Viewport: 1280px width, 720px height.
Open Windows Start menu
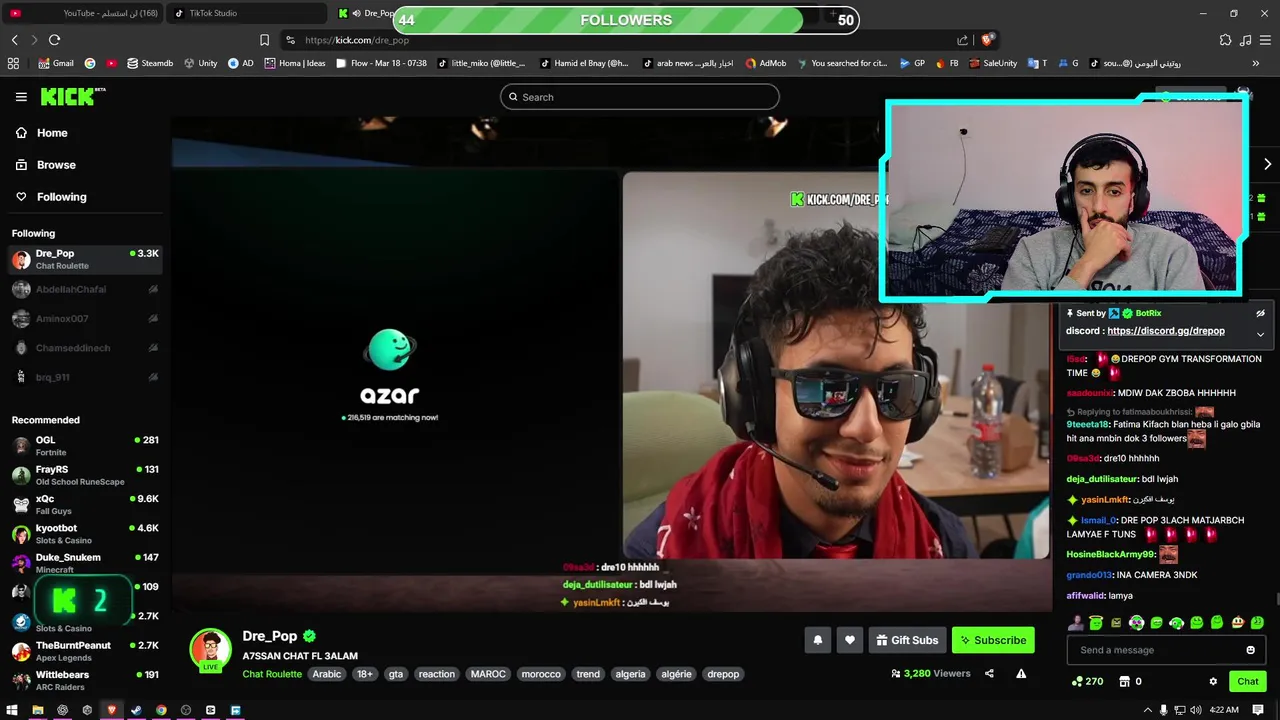coord(12,710)
